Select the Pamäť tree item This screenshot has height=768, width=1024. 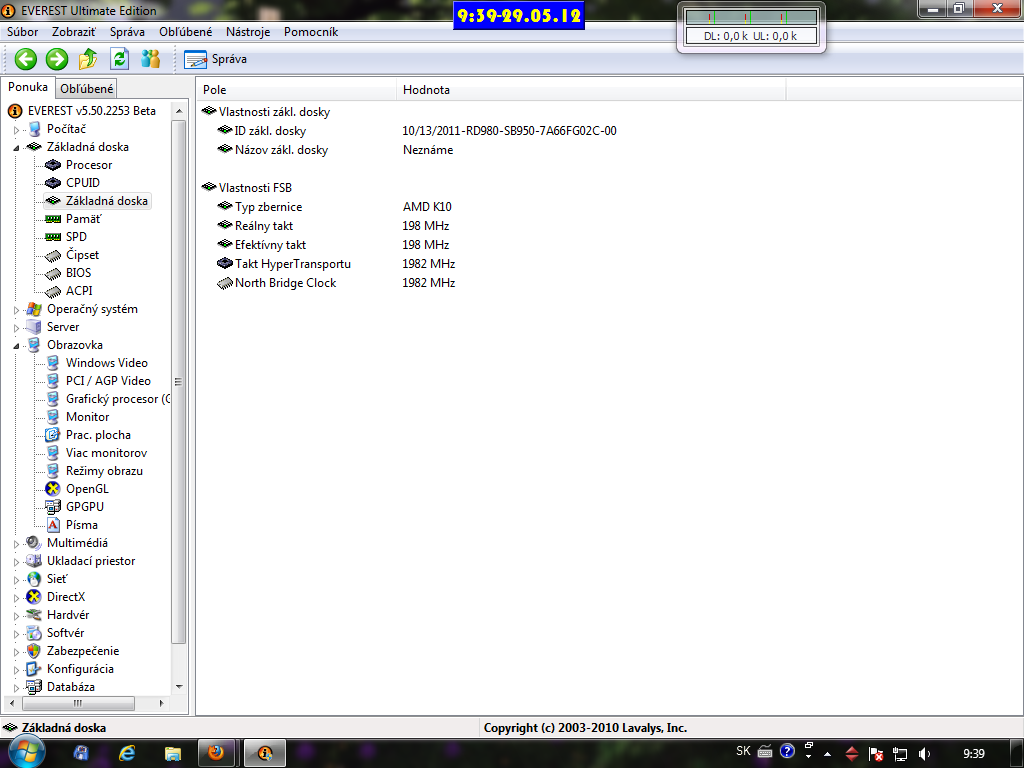coord(84,219)
